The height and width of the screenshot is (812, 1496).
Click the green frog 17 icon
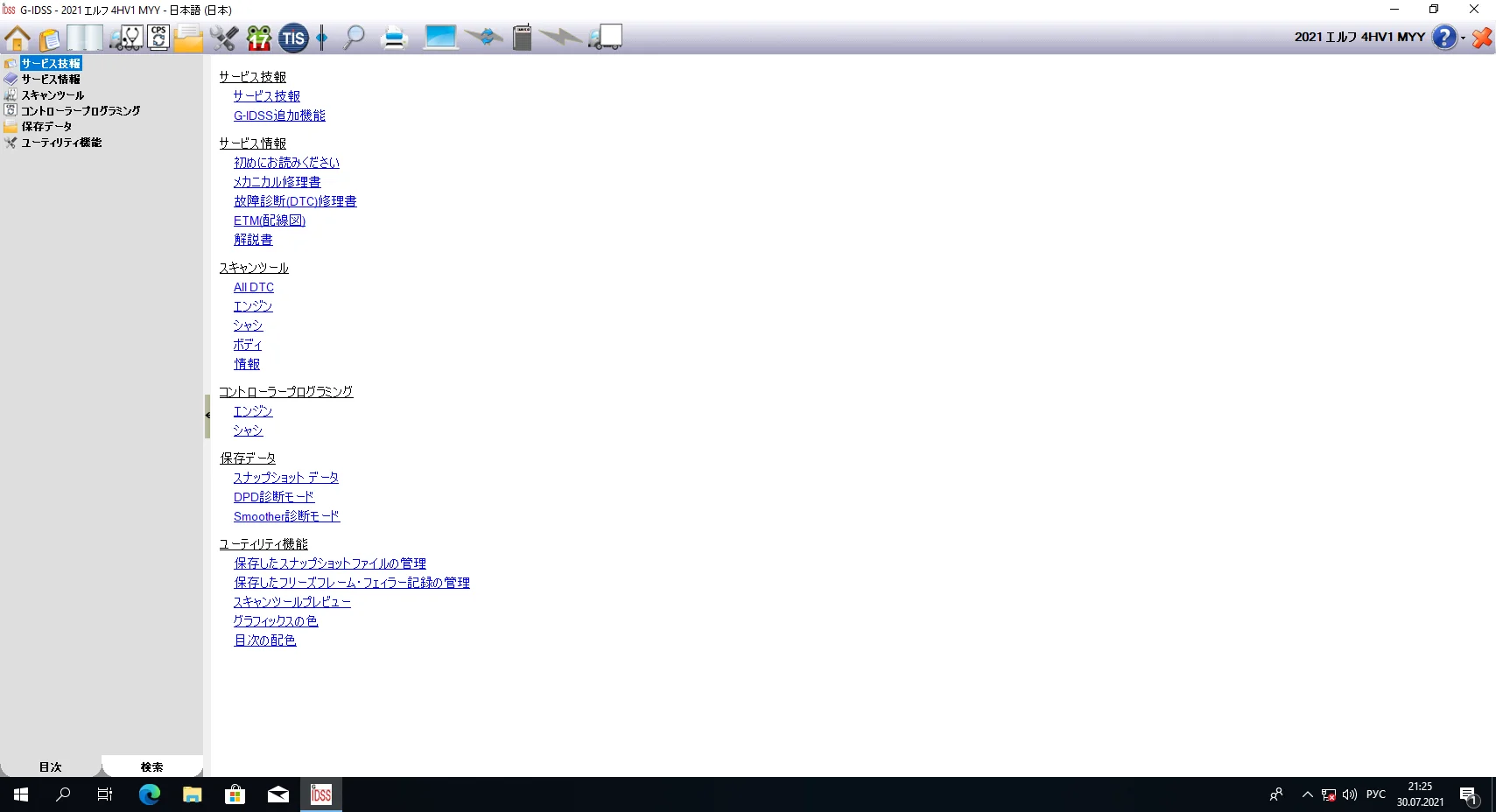point(259,38)
